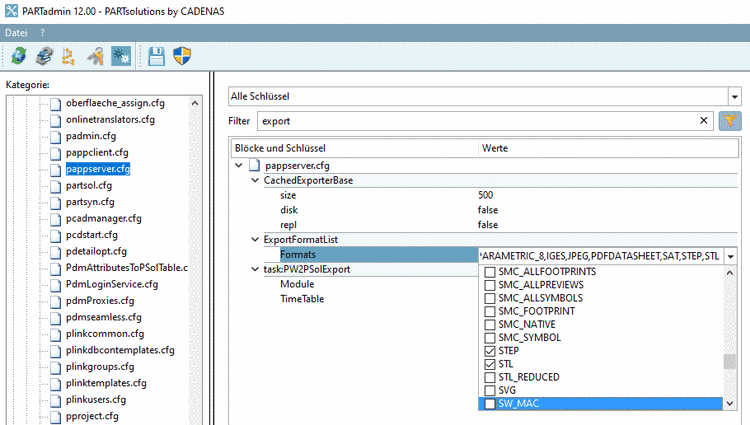750x425 pixels.
Task: Click the keys toolbar icon
Action: point(96,57)
